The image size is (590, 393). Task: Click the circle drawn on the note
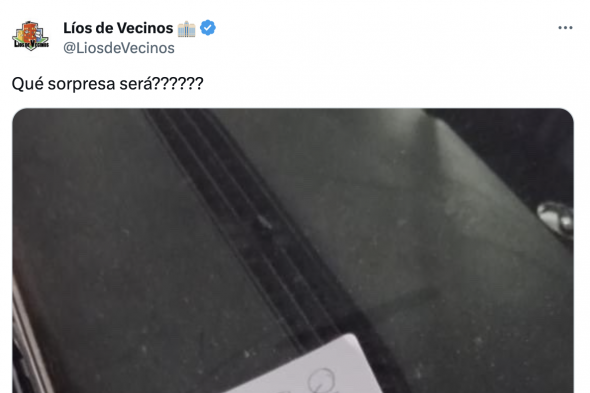[x=321, y=379]
